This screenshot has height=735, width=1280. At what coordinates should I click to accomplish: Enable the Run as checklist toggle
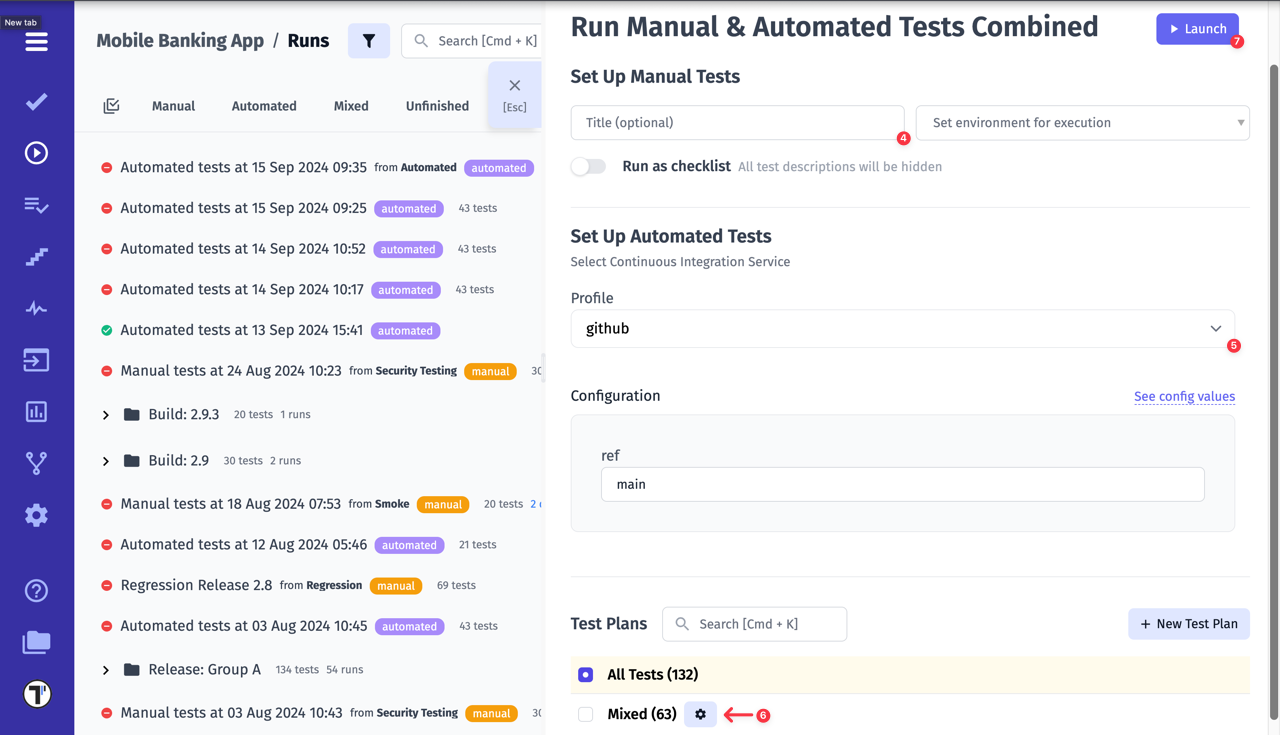pos(588,166)
